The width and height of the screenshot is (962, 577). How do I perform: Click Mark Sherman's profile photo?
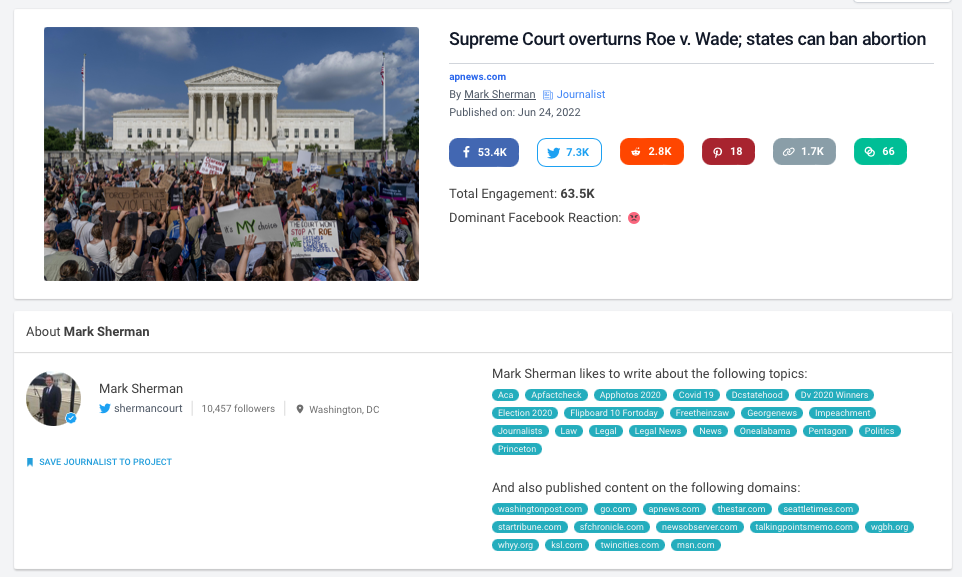53,399
